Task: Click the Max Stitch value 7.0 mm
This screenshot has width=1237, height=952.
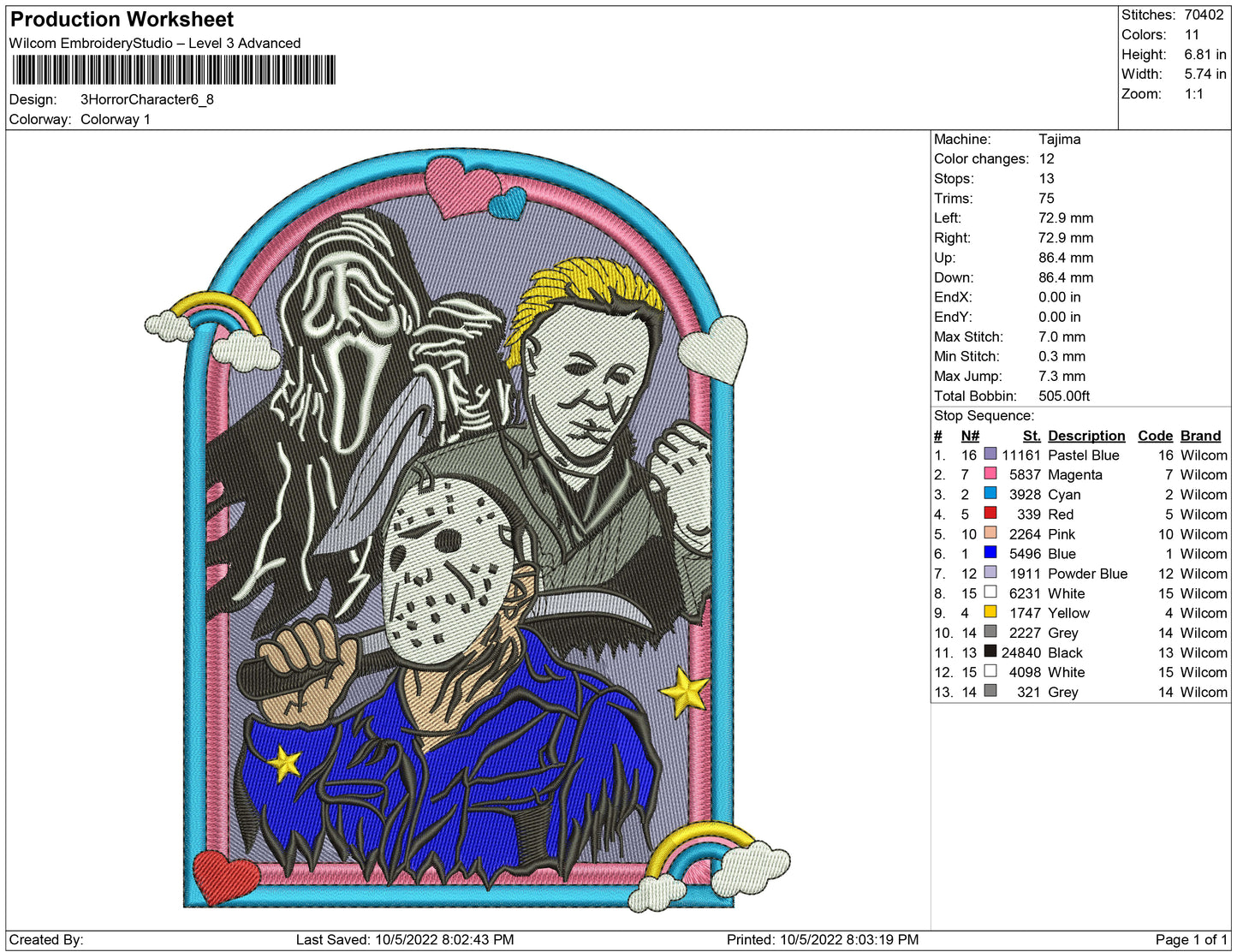Action: pyautogui.click(x=1062, y=336)
